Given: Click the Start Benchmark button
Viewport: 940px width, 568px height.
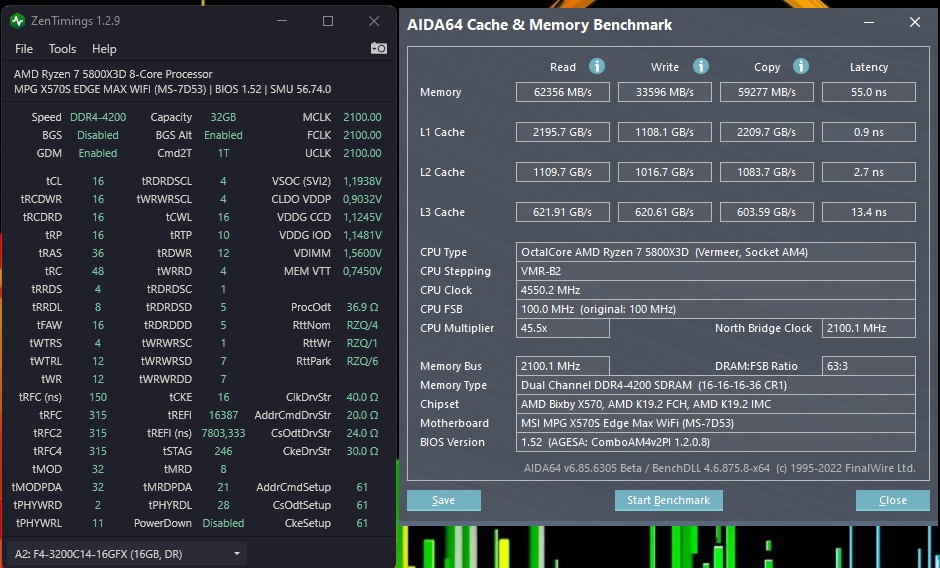Looking at the screenshot, I should click(668, 500).
